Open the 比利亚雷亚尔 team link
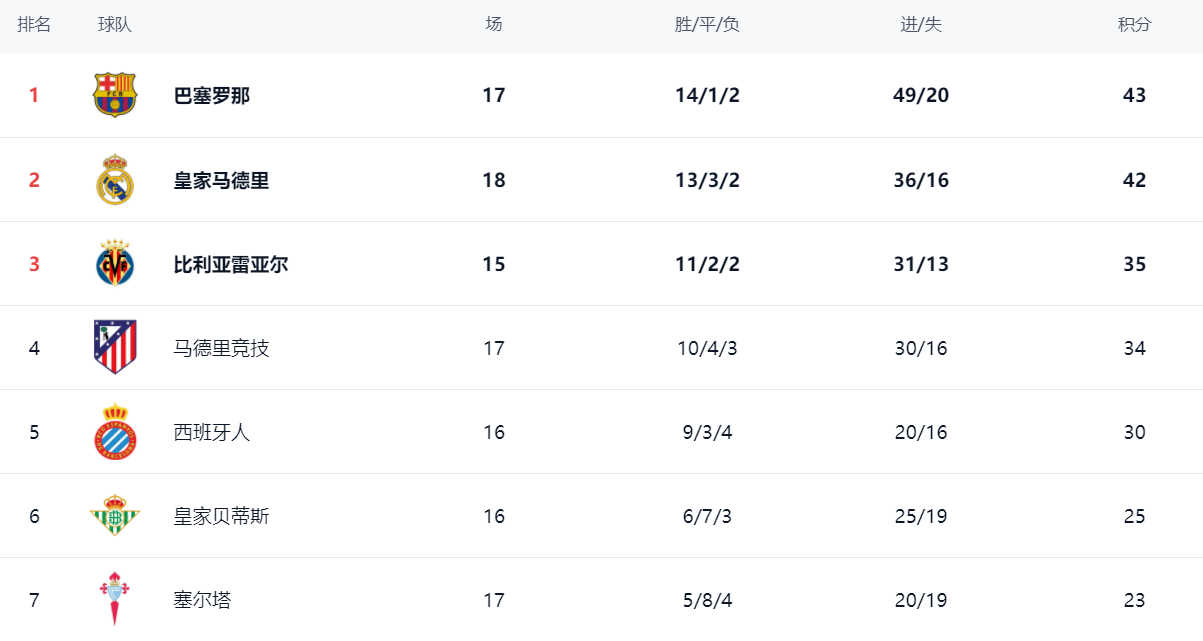 231,265
